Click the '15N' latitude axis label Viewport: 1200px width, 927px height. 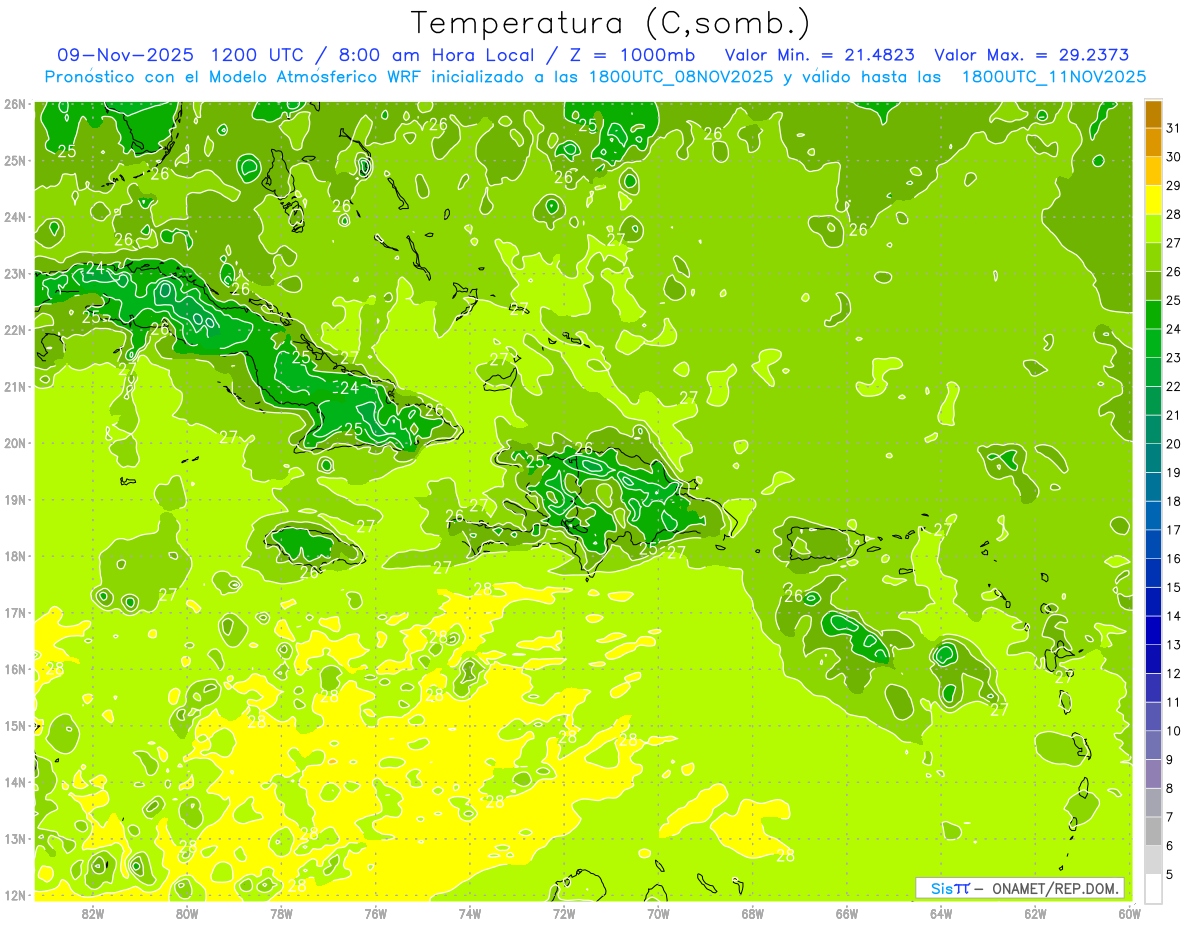[x=14, y=726]
